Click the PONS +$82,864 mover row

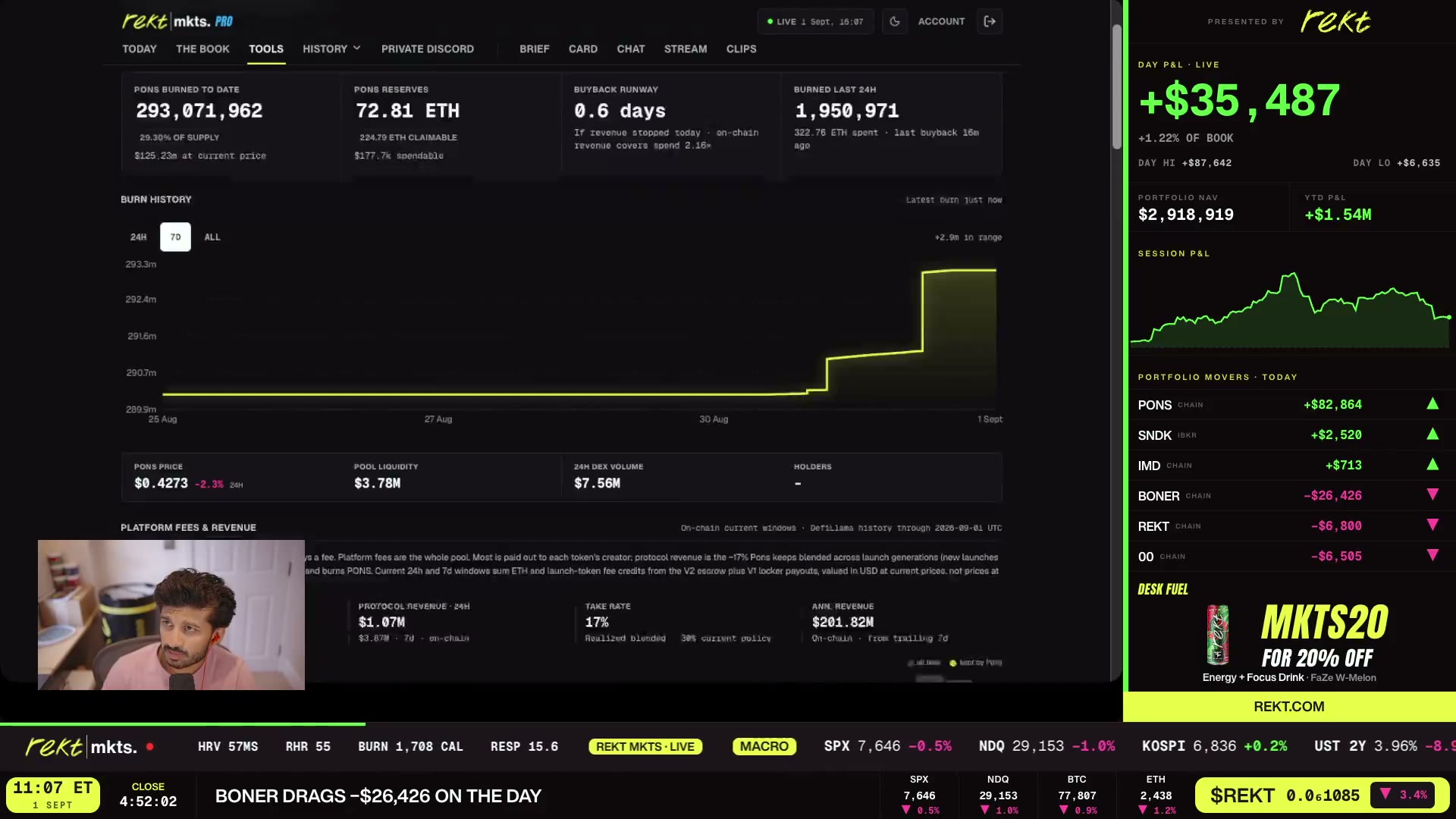coord(1289,404)
